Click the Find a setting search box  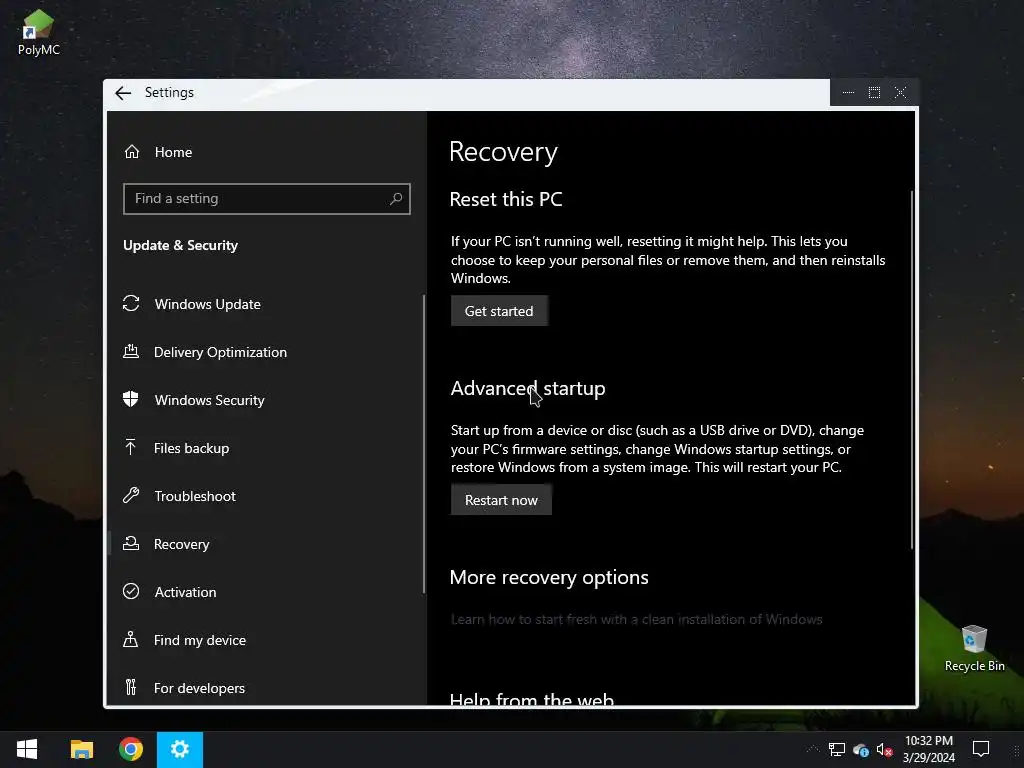point(266,199)
